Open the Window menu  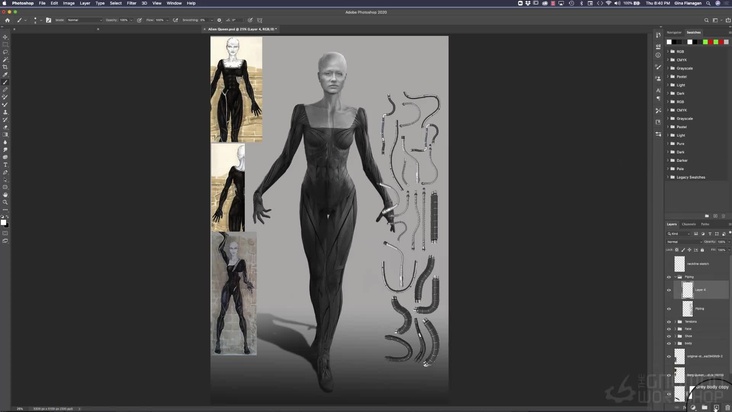[174, 3]
